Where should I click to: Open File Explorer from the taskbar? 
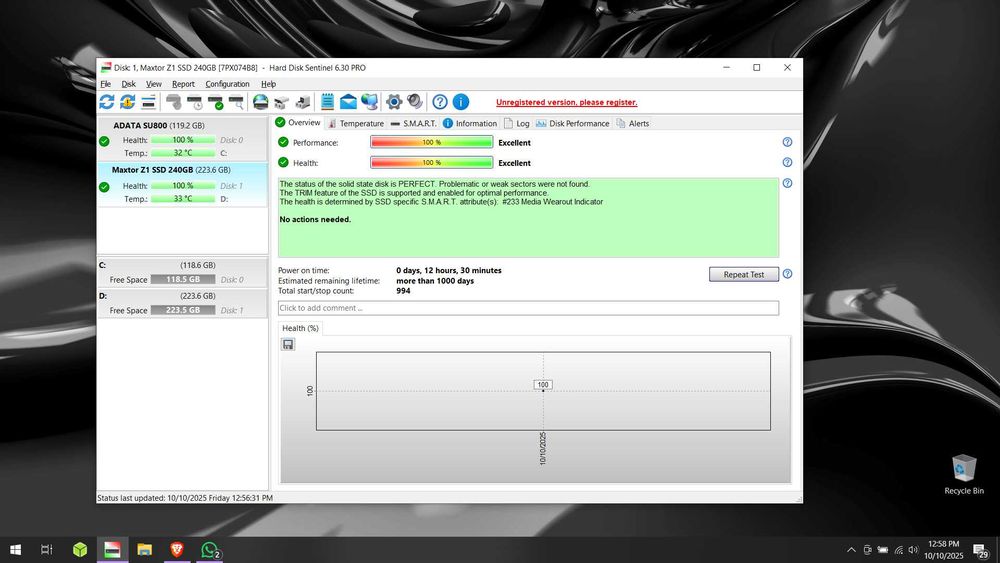(x=145, y=549)
